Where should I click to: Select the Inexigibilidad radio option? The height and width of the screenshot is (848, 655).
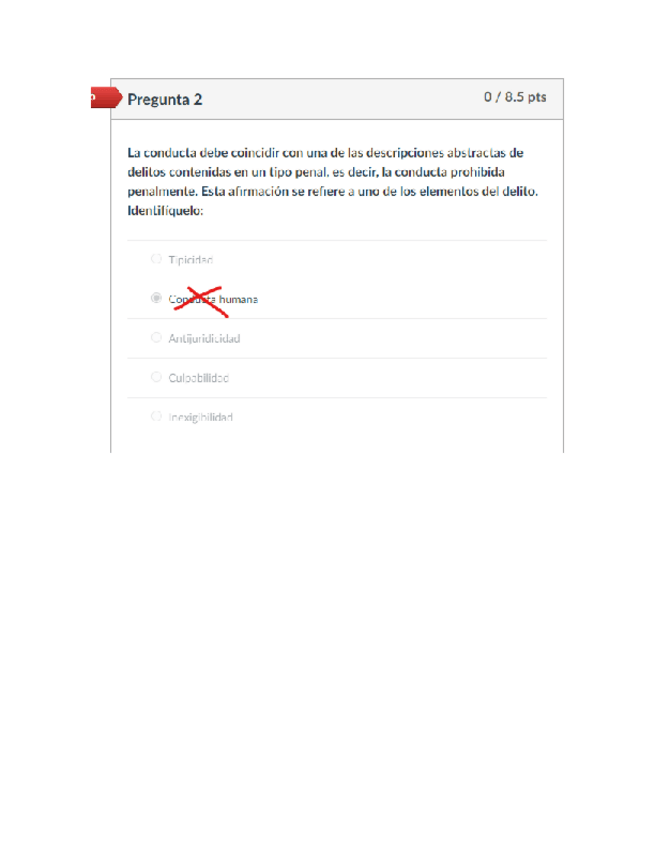coord(156,416)
